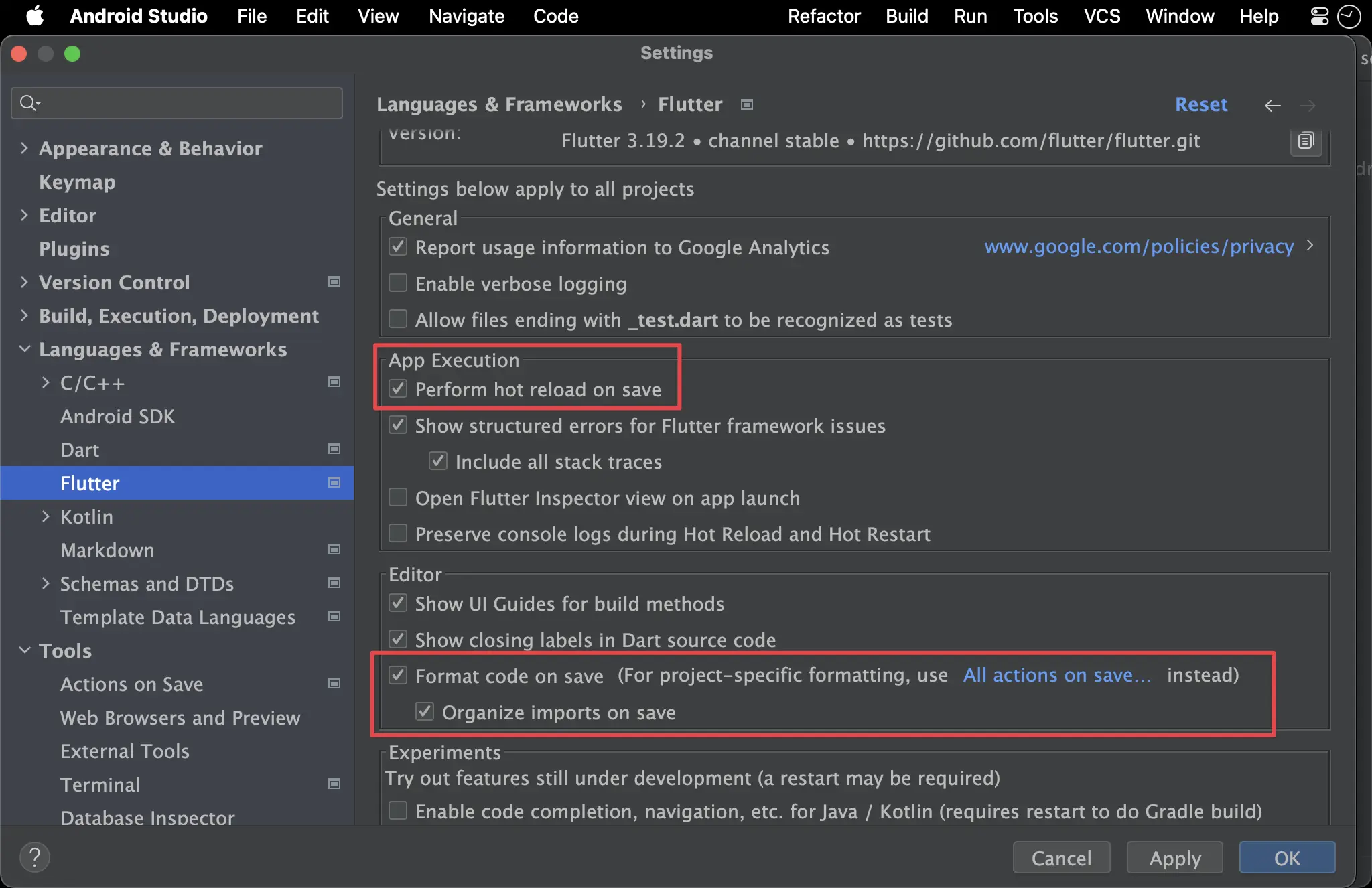Open the Apple menu

pos(35,16)
